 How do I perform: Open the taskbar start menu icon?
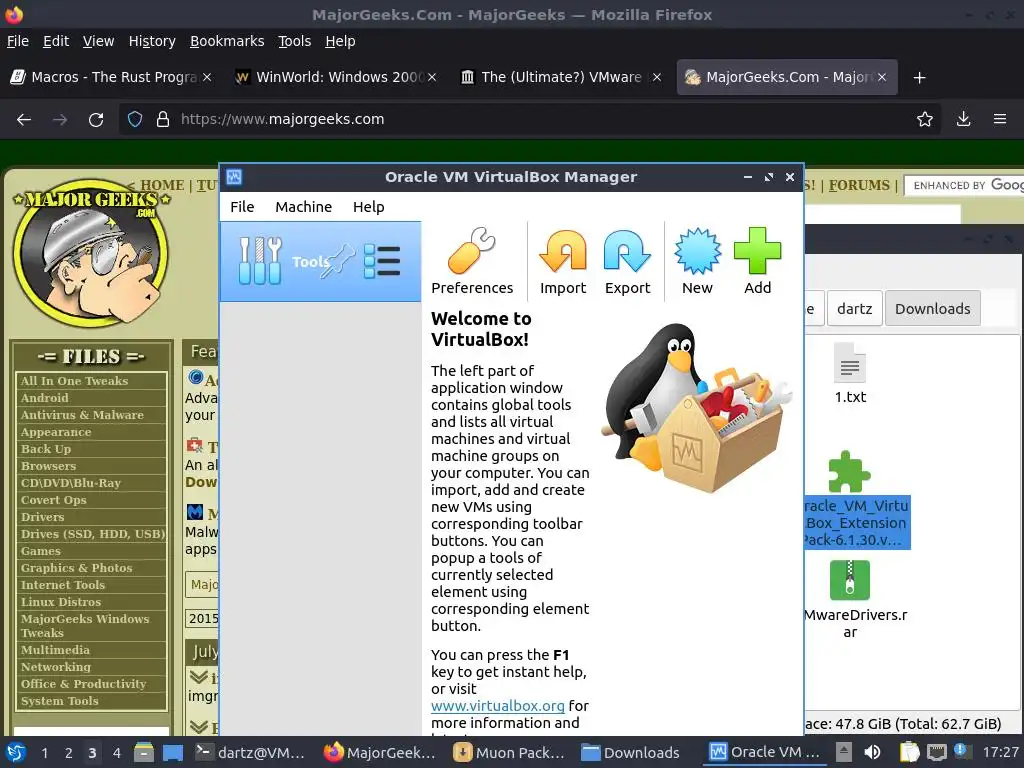coord(16,752)
